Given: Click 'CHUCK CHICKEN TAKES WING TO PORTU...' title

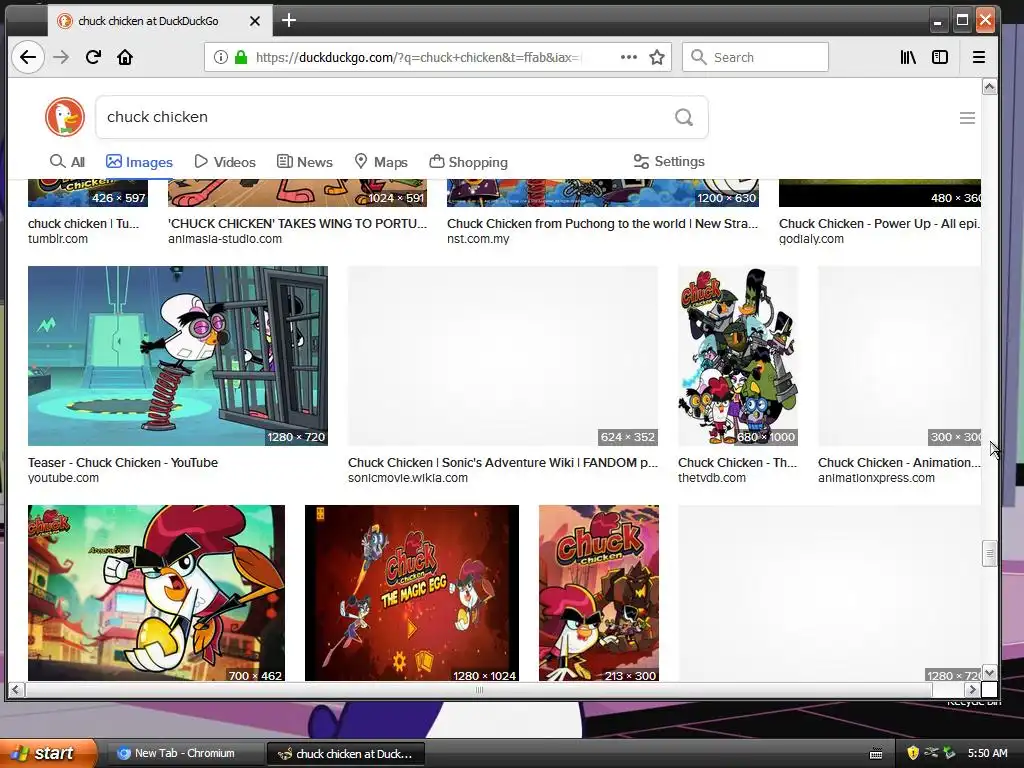Looking at the screenshot, I should coord(297,223).
